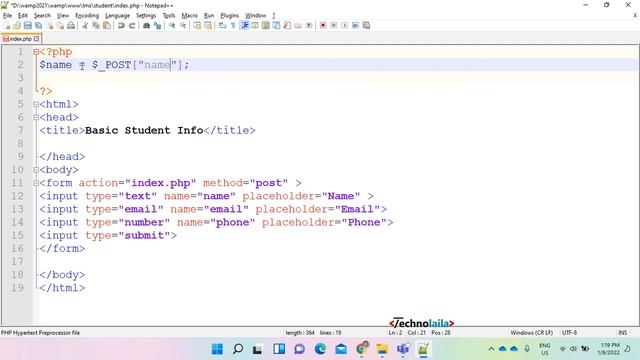
Task: Click the length : 364 status entry
Action: click(300, 333)
